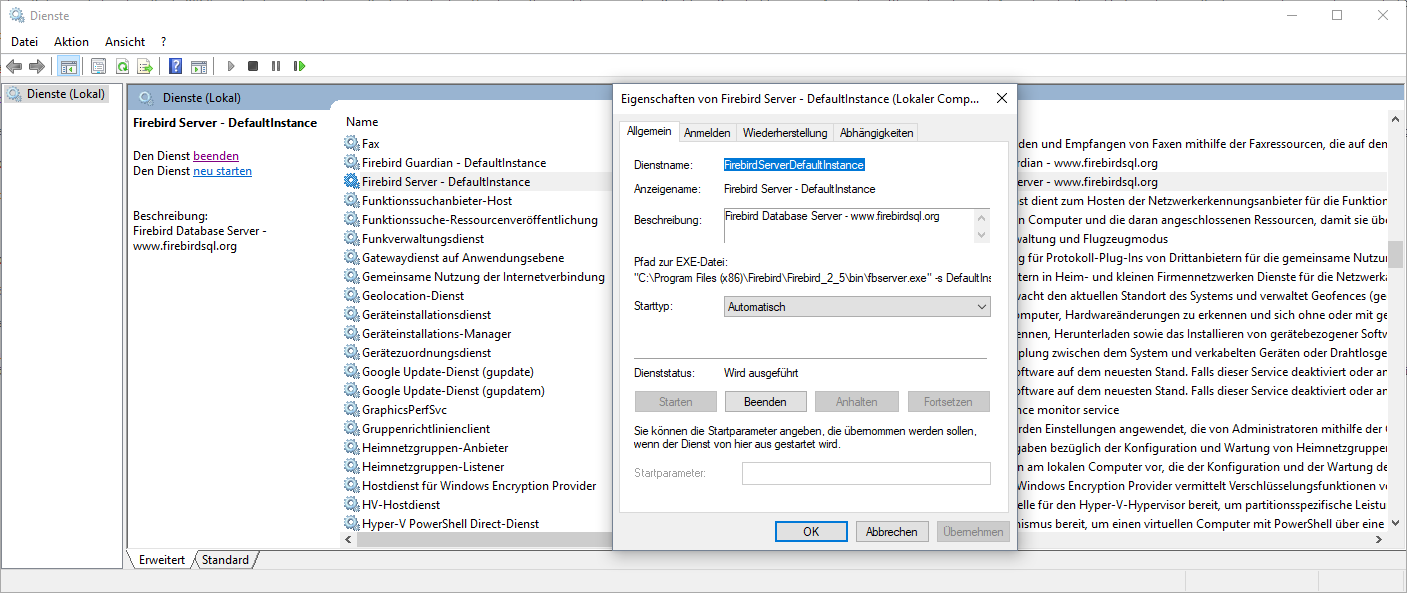Viewport: 1407px width, 593px height.
Task: Click gear icon next to Heimnetzgruppen-Listener
Action: 351,467
